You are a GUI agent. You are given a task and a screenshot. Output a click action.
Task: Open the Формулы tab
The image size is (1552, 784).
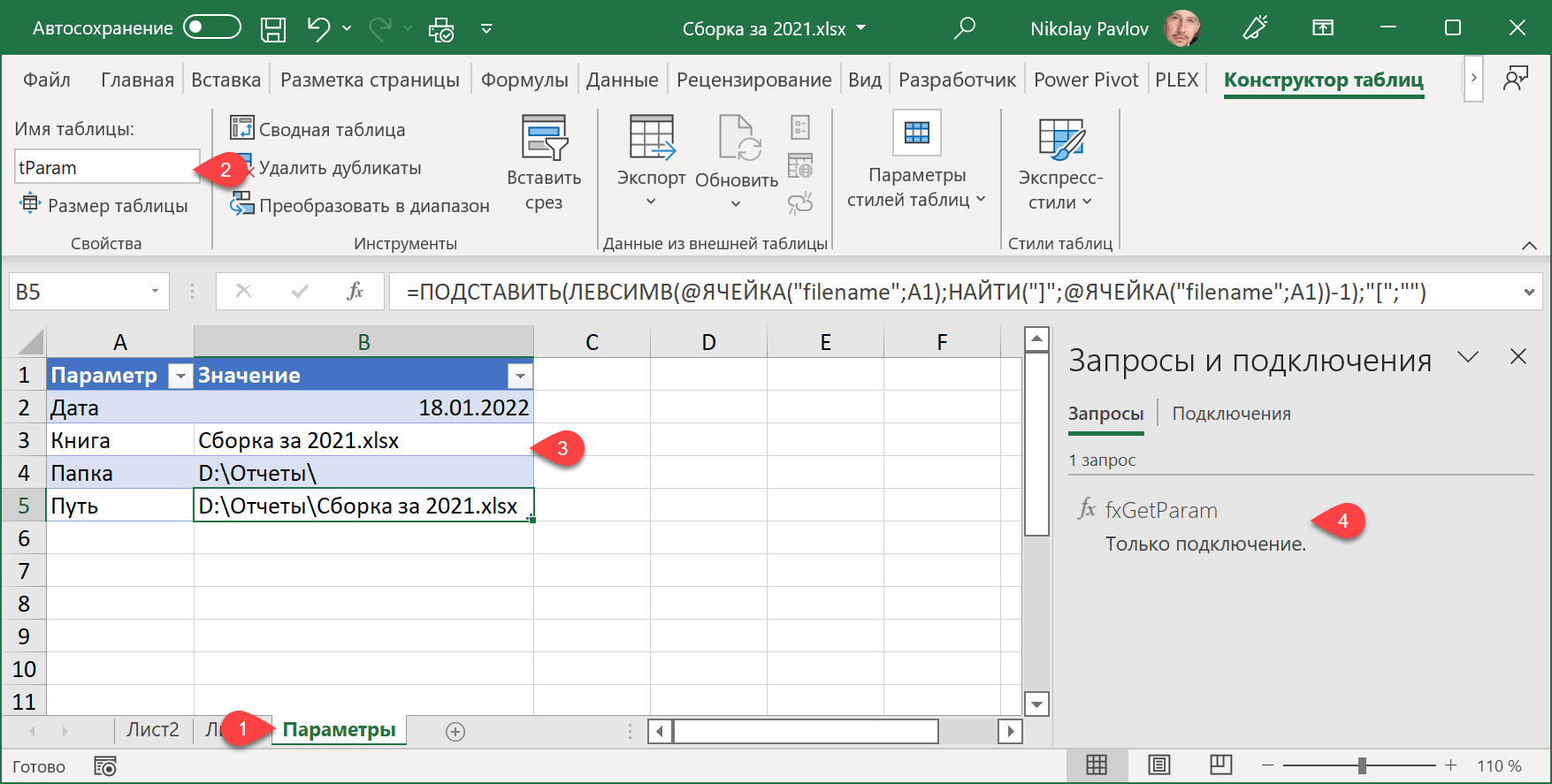(x=524, y=80)
